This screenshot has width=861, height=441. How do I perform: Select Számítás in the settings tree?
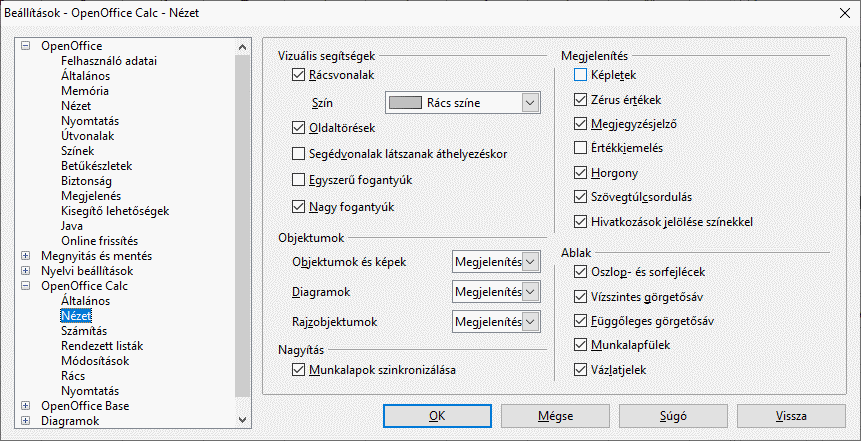[85, 331]
